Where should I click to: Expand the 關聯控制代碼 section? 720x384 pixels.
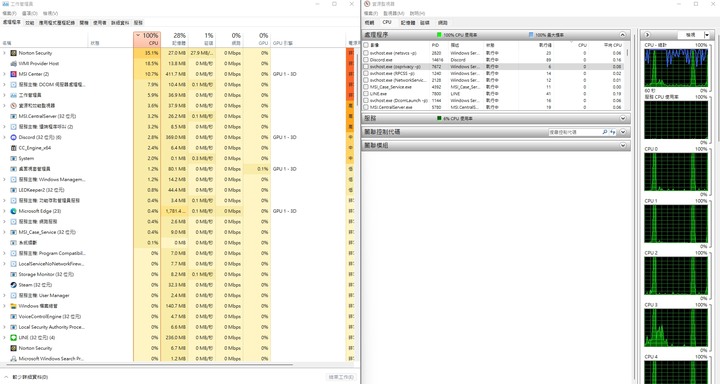coord(623,132)
